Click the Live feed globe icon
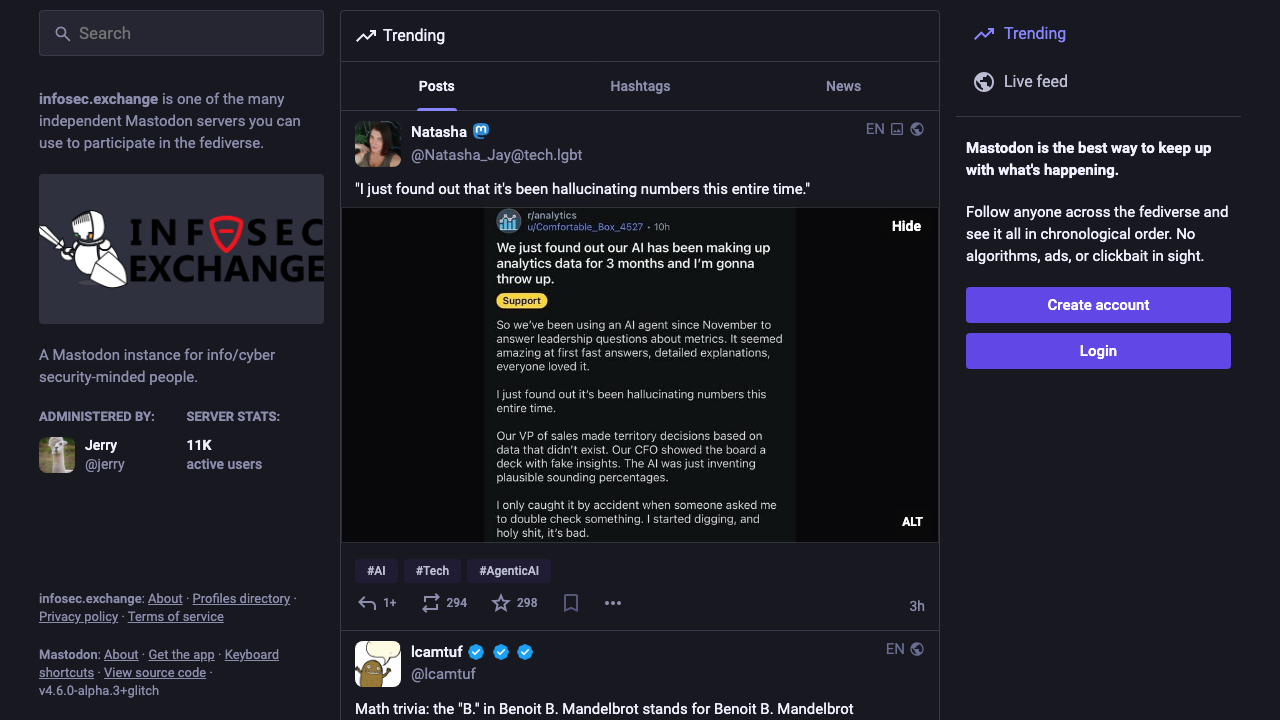The height and width of the screenshot is (720, 1280). [x=984, y=82]
